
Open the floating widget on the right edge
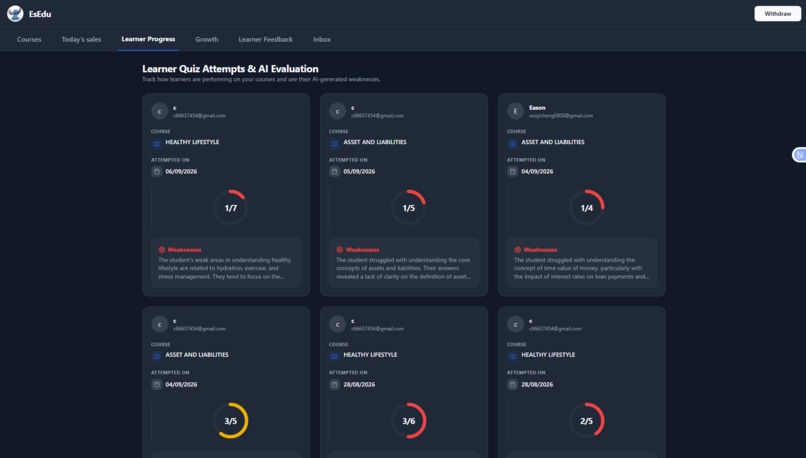799,154
